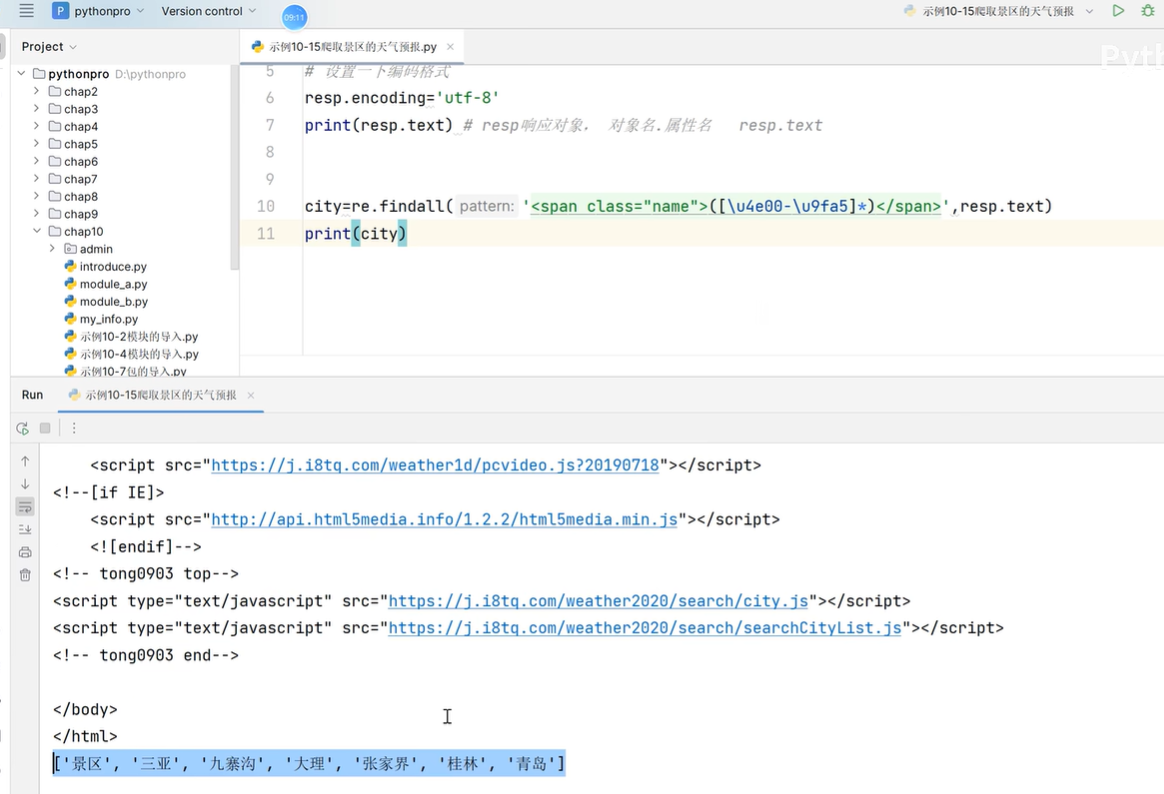Close the 示例10-15 editor tab
The width and height of the screenshot is (1164, 794).
[450, 47]
